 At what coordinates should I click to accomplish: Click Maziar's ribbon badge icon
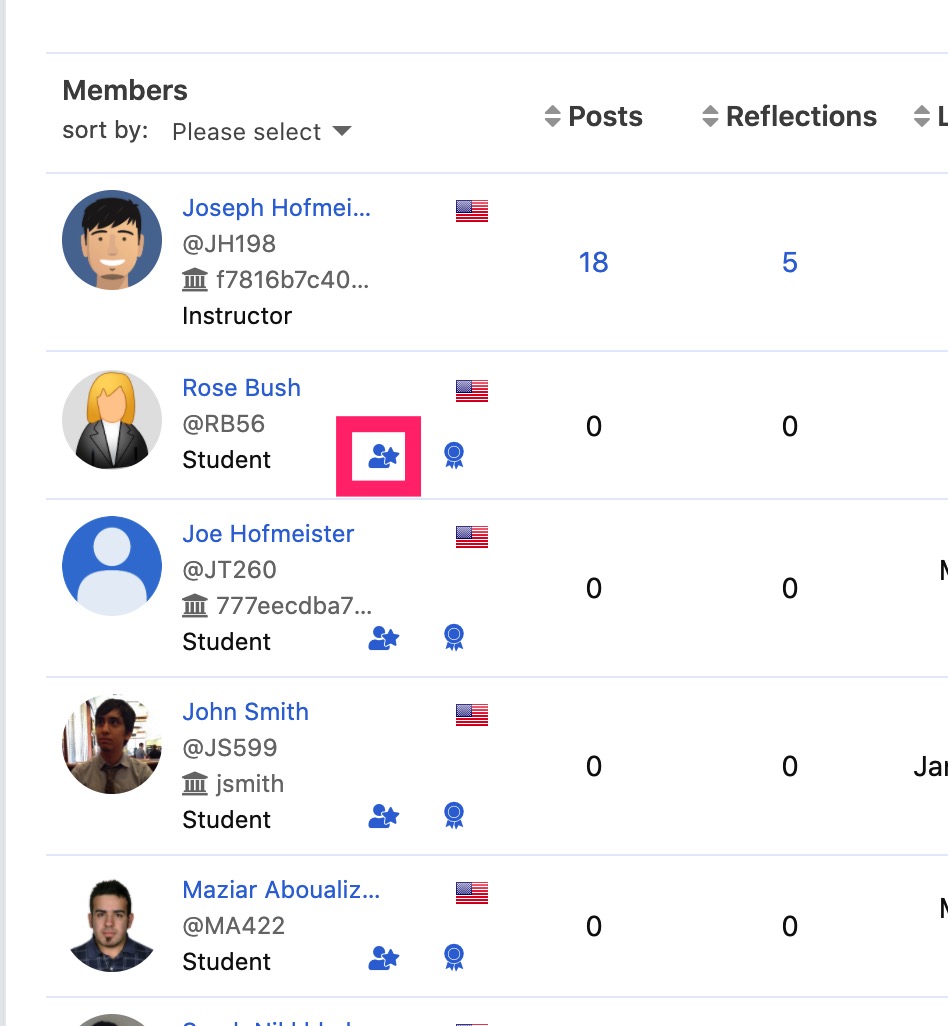pos(454,957)
